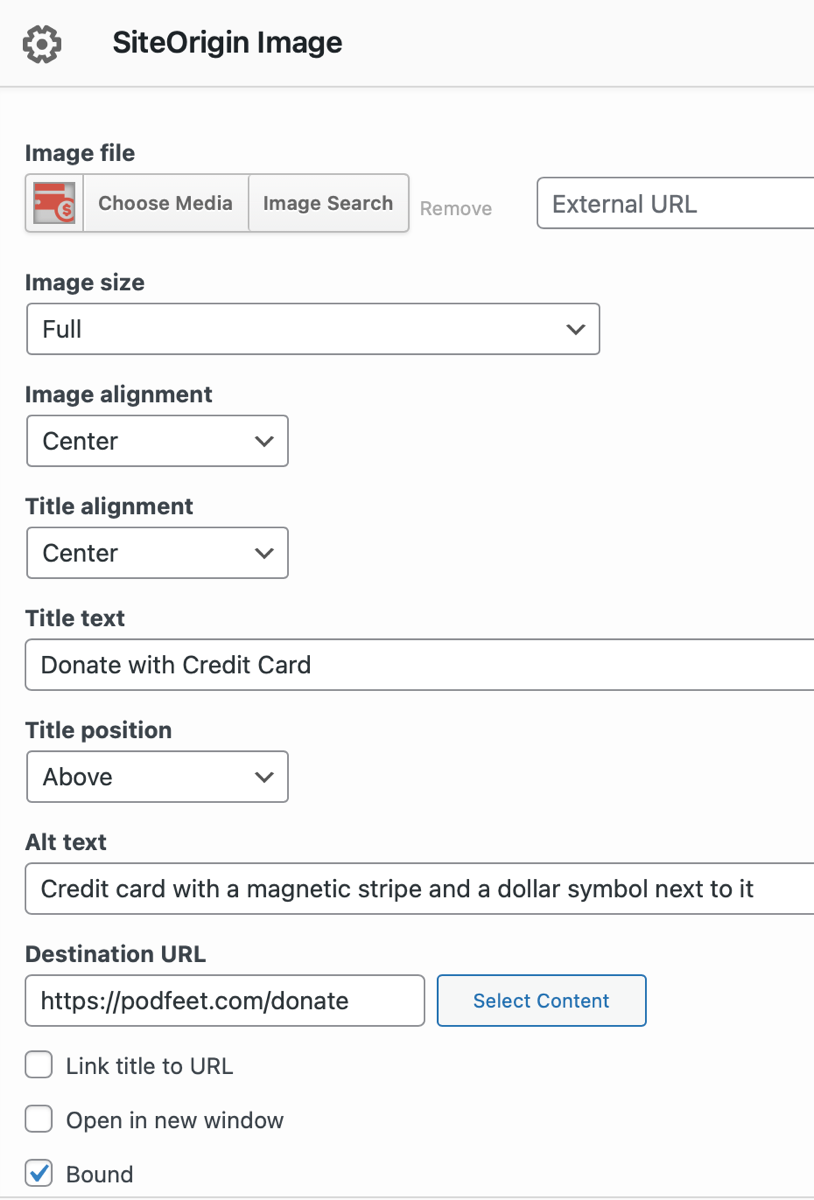The image size is (814, 1200).
Task: Enable the Link title to URL checkbox
Action: click(x=39, y=1066)
